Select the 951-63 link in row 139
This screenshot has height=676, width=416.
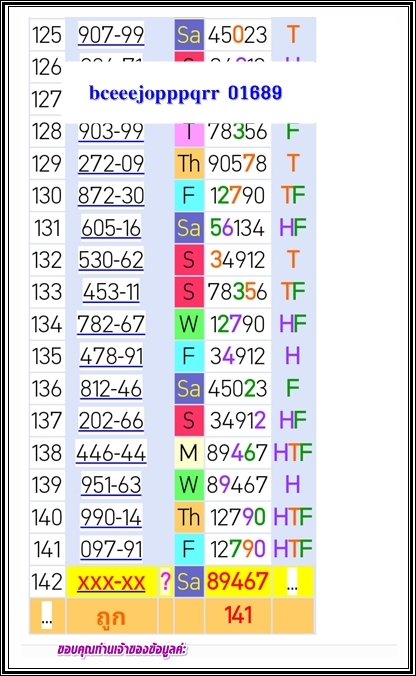coord(111,485)
